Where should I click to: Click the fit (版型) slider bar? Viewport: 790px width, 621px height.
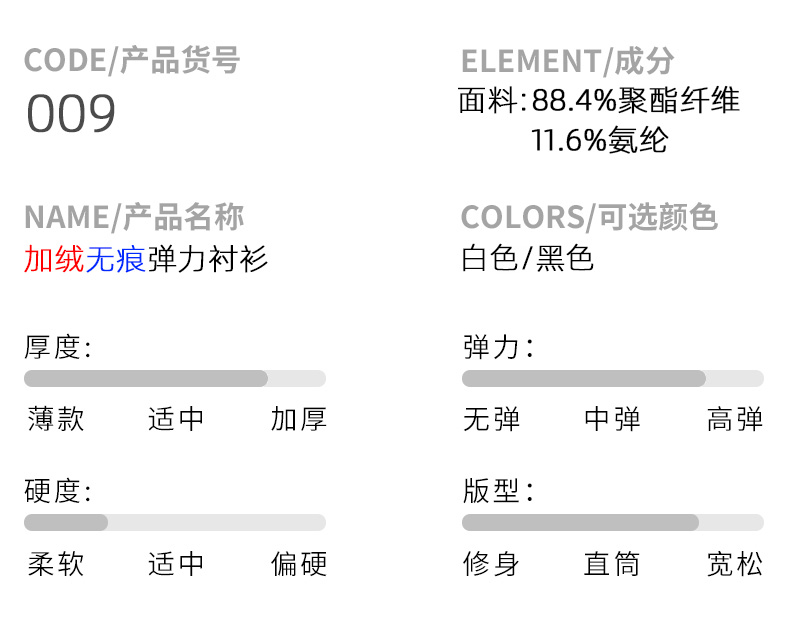(612, 522)
